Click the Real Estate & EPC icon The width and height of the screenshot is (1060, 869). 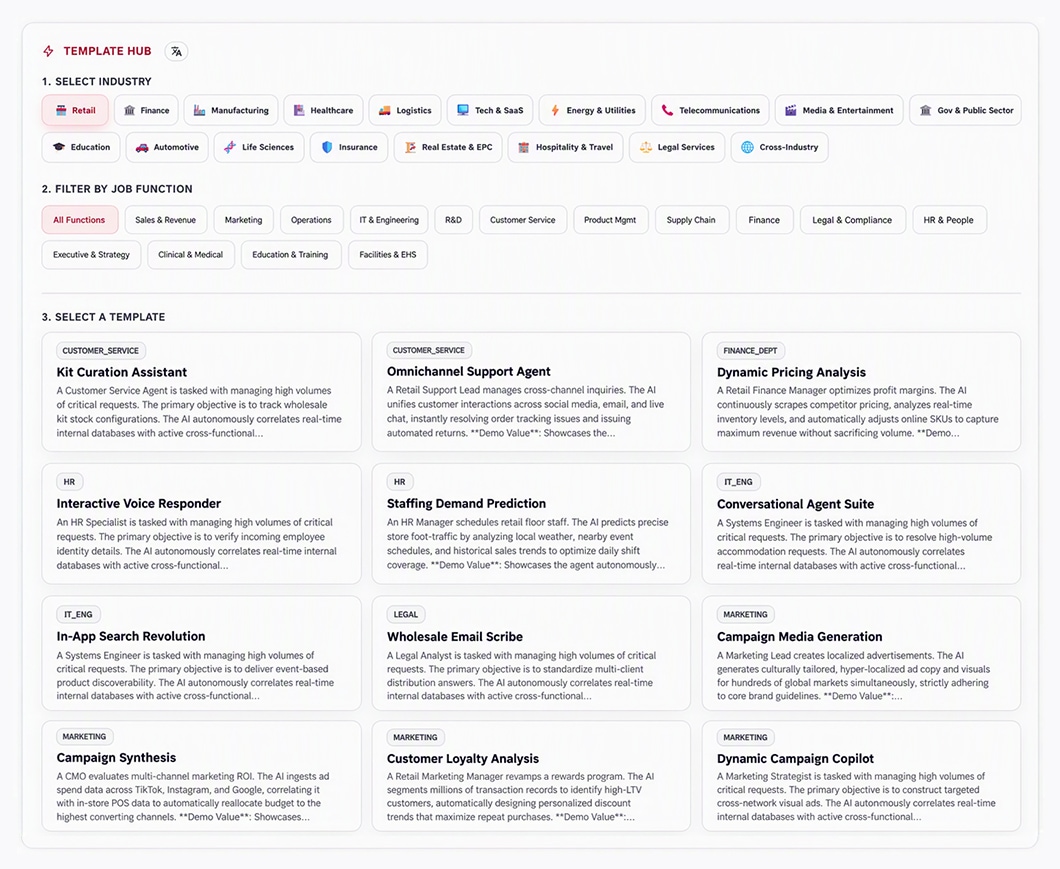(410, 147)
